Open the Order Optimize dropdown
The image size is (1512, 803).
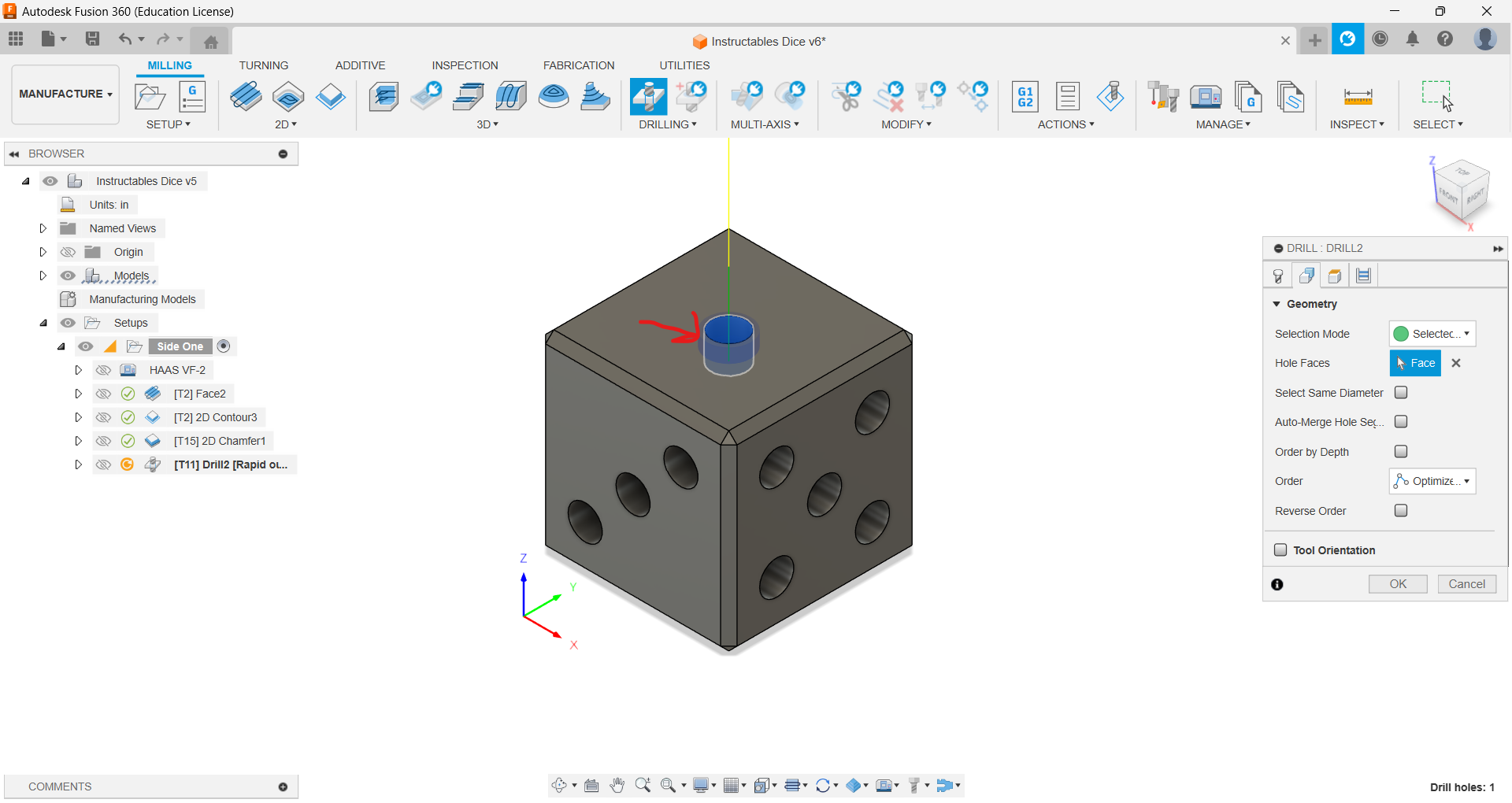pos(1432,481)
